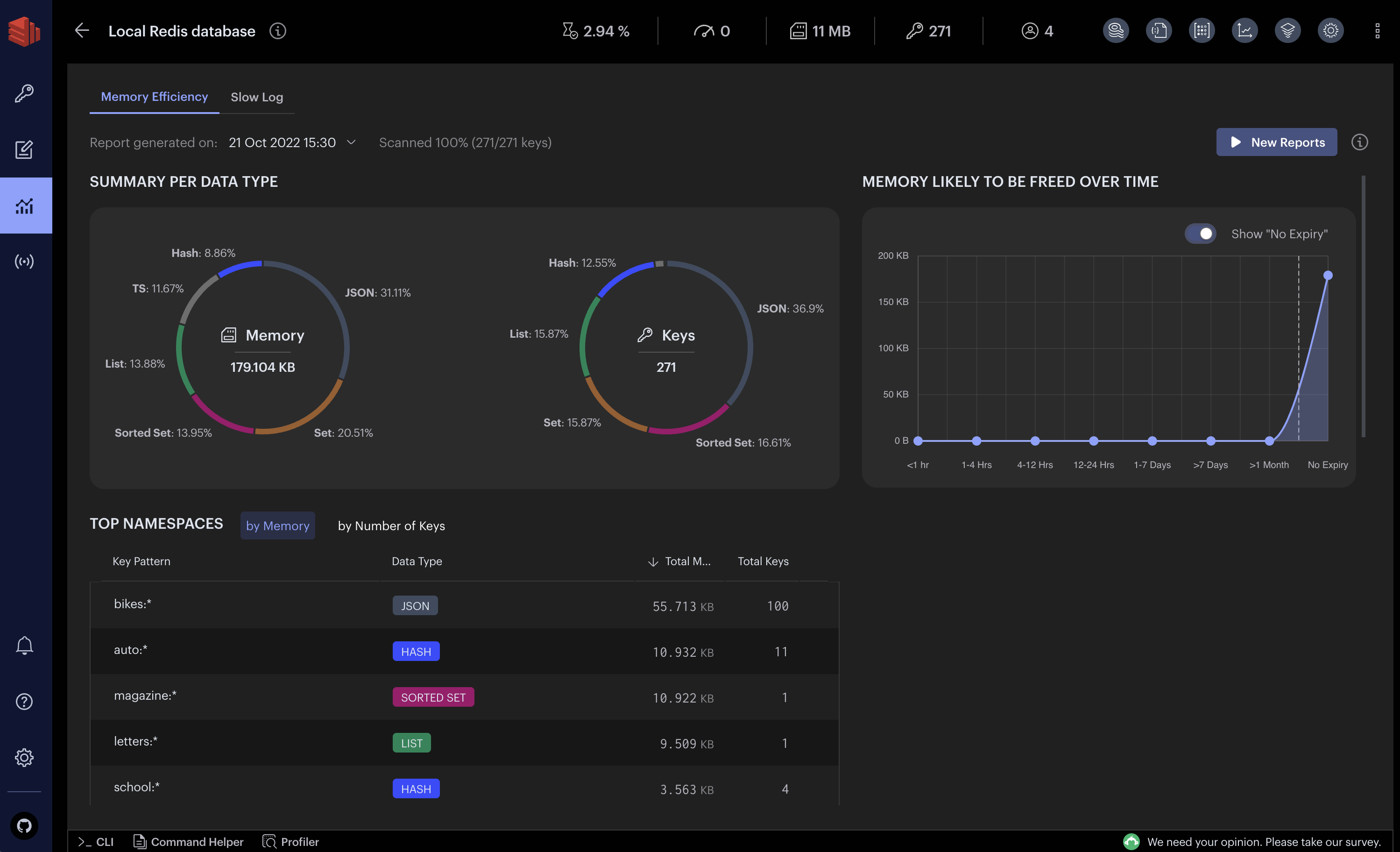Click the JSON module icon in header
The height and width of the screenshot is (852, 1400).
pos(1159,31)
